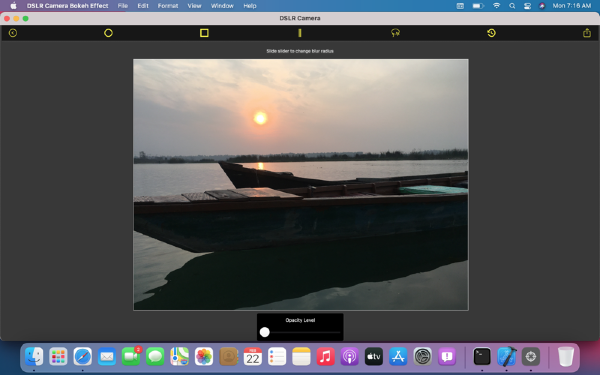Open Apple TV from the Dock
Screen dimensions: 600x375
374,357
